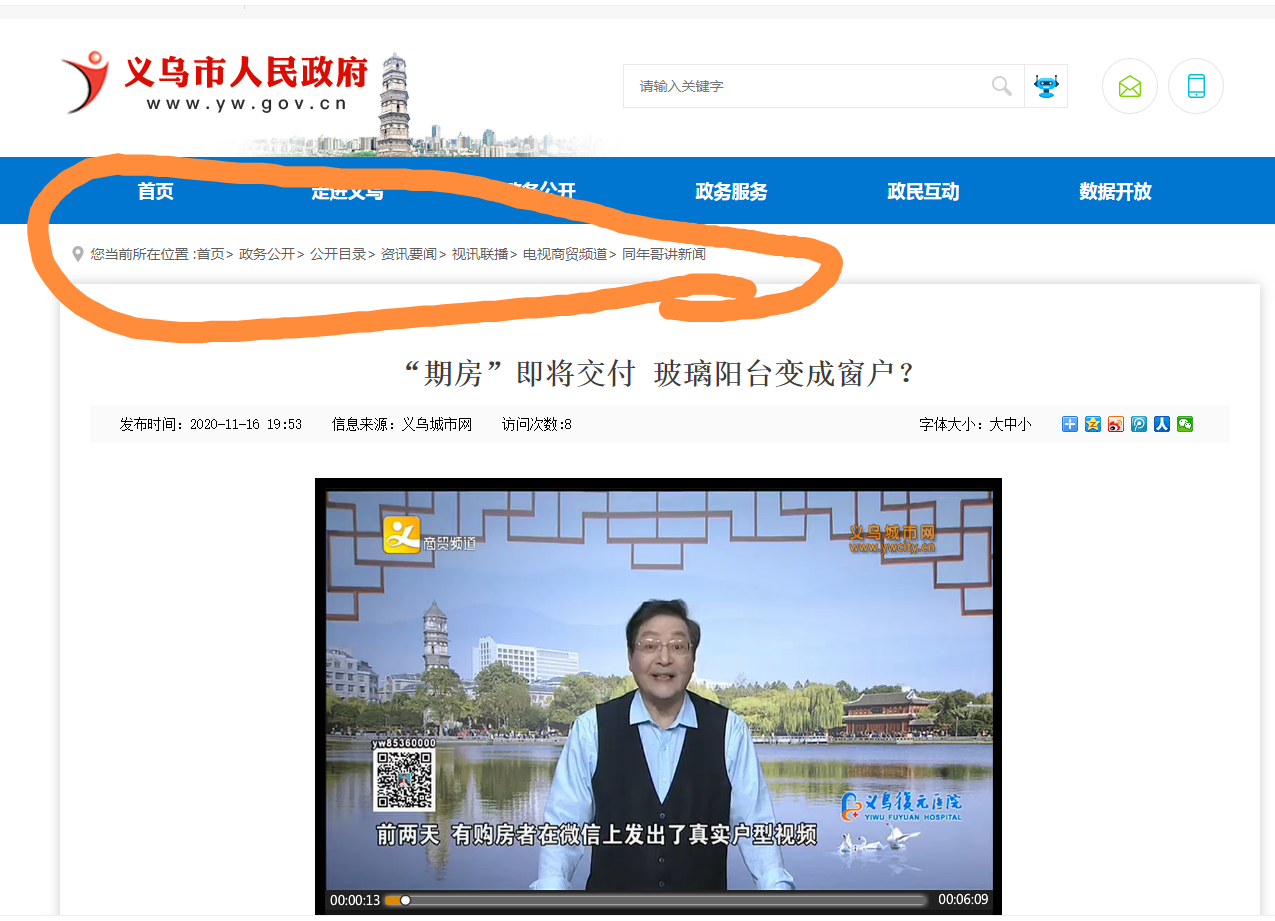1275x921 pixels.
Task: Set font size to 大 (large)
Action: 996,425
